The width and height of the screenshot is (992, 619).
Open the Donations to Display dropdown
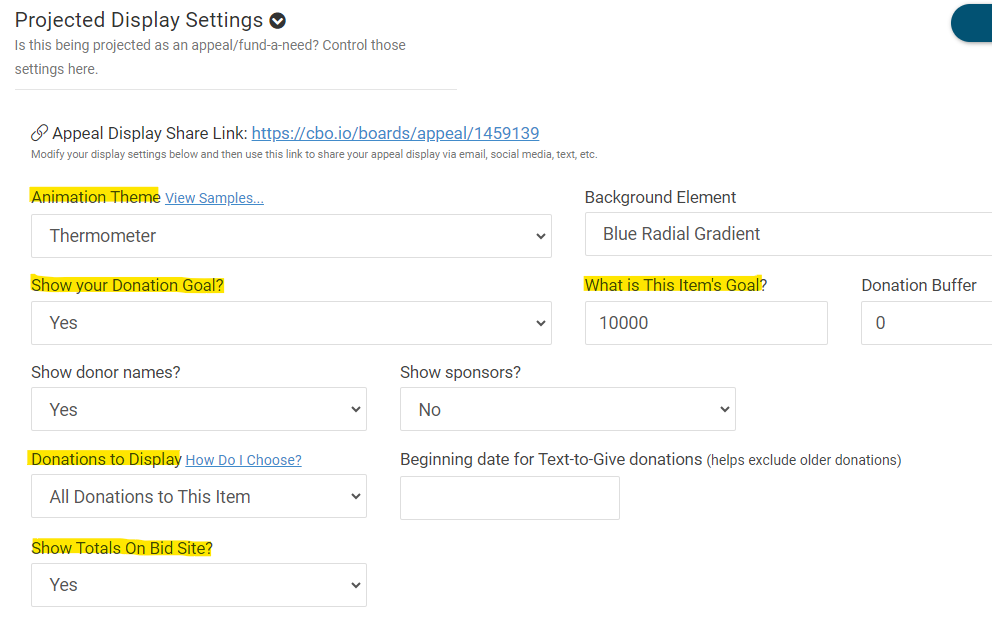coord(198,497)
